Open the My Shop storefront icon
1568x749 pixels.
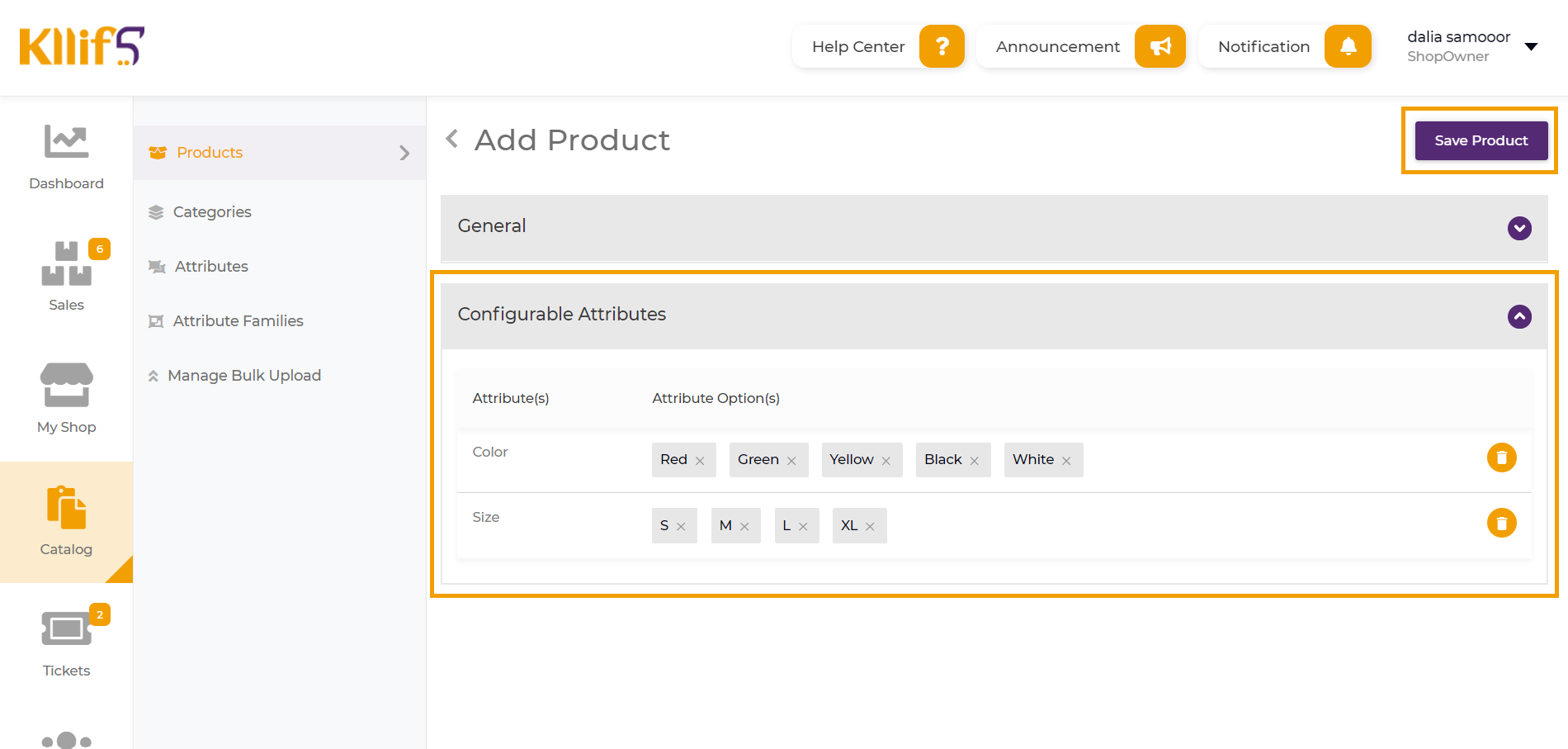coord(66,385)
